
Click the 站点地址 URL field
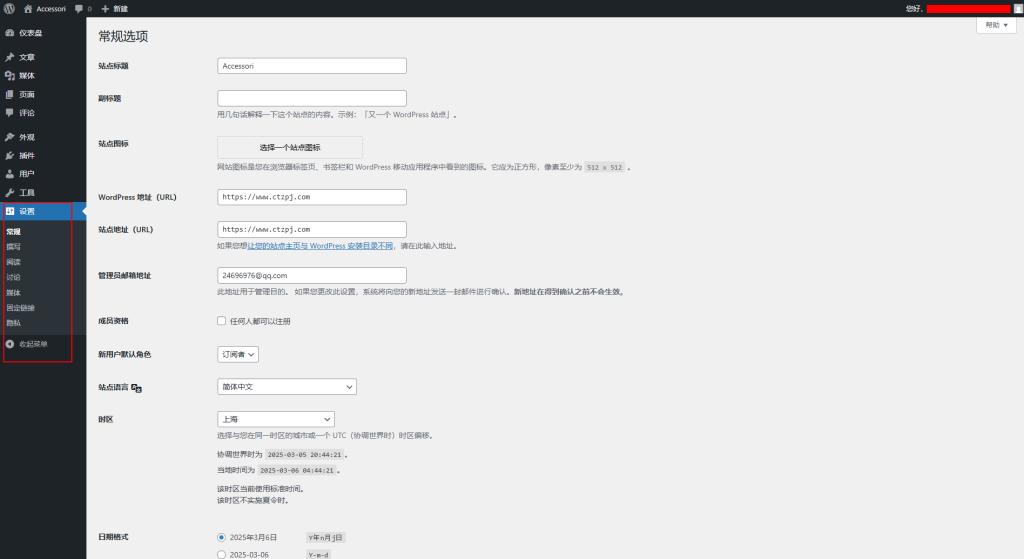[312, 229]
